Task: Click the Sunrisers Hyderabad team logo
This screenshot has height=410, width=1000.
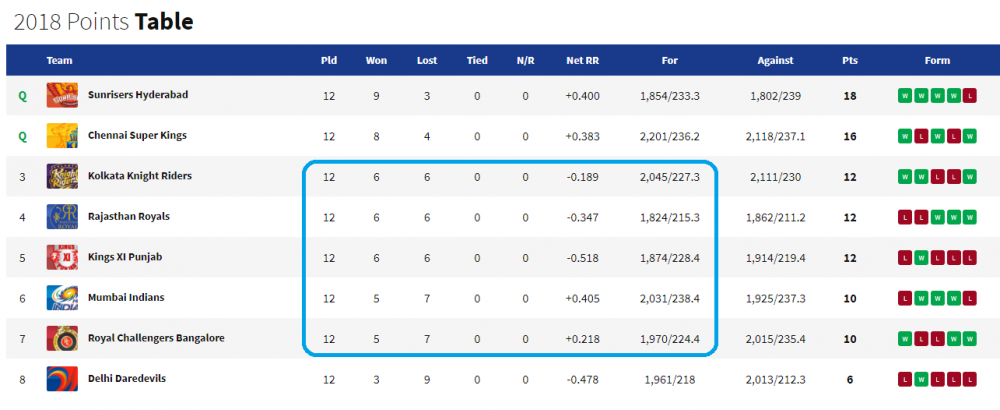Action: pos(62,95)
